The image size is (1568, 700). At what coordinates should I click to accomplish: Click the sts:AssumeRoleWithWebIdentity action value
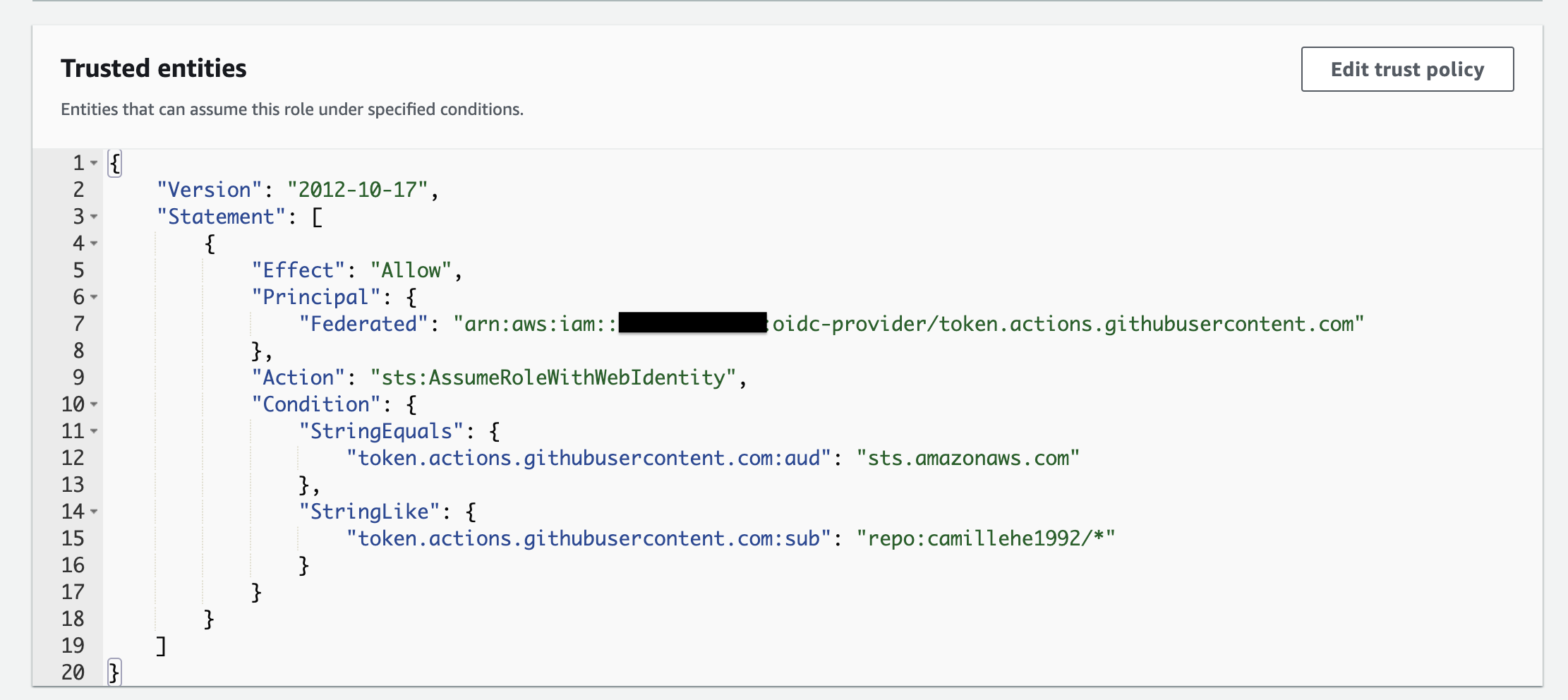click(x=553, y=378)
